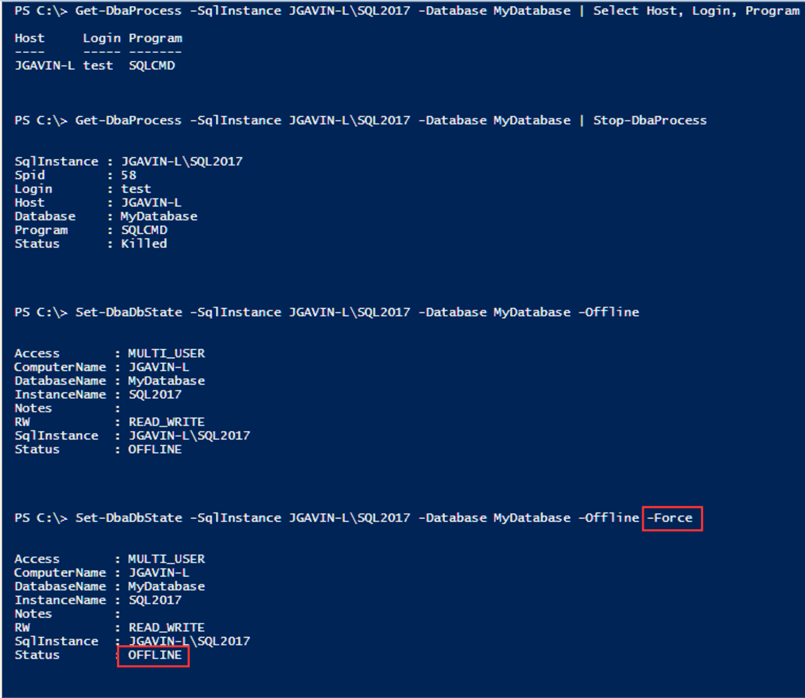Click the Program column header in table output
This screenshot has height=698, width=805.
[155, 38]
